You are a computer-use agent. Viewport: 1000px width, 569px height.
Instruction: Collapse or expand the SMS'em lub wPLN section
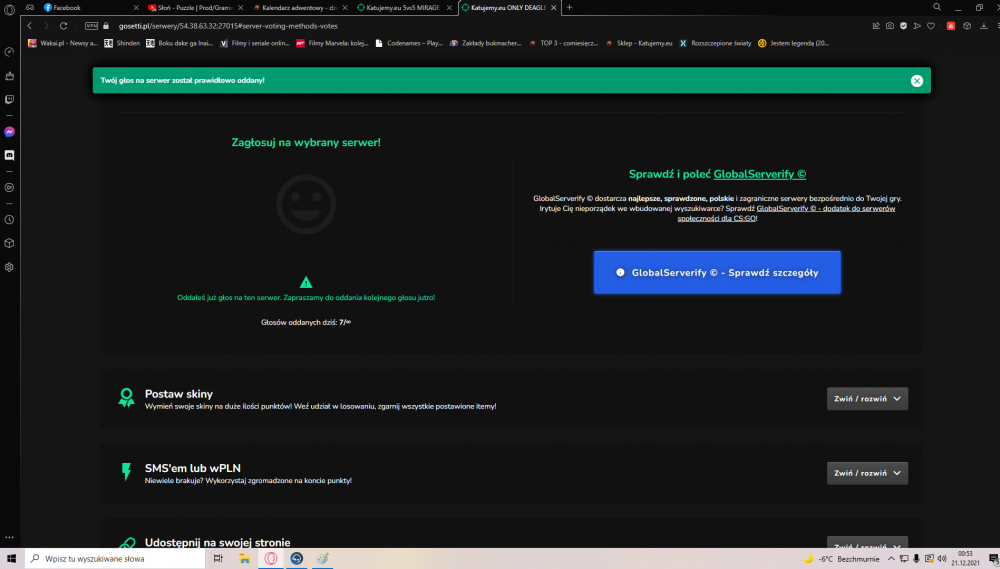point(867,473)
